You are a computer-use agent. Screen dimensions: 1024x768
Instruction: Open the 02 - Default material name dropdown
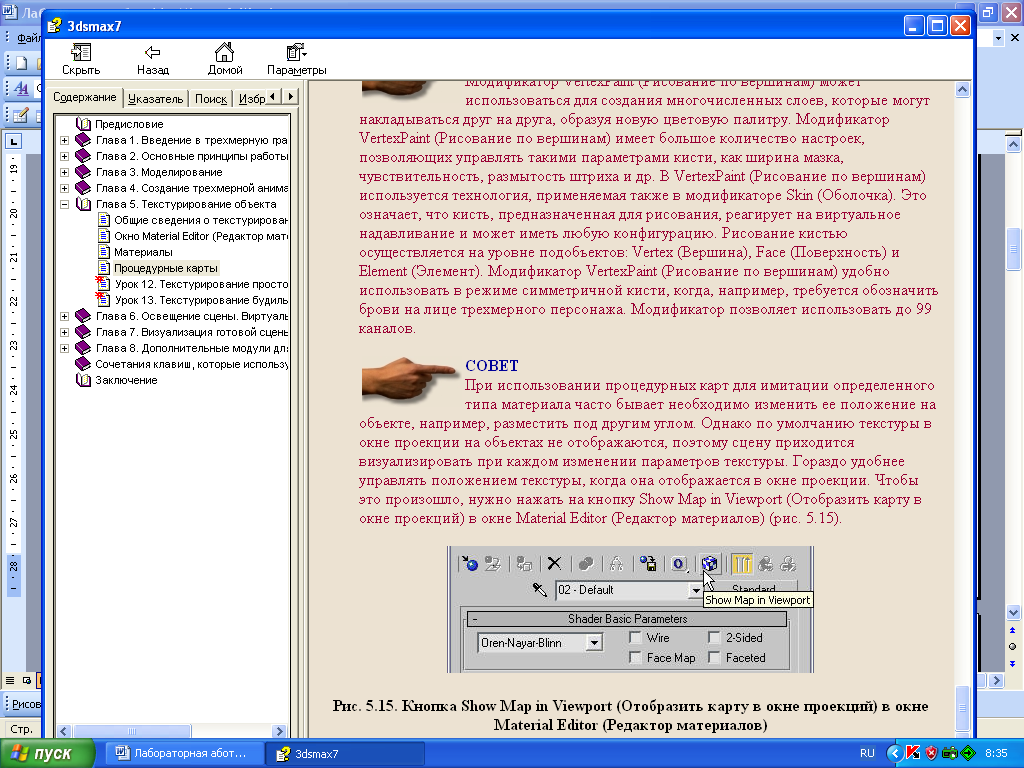(x=696, y=590)
